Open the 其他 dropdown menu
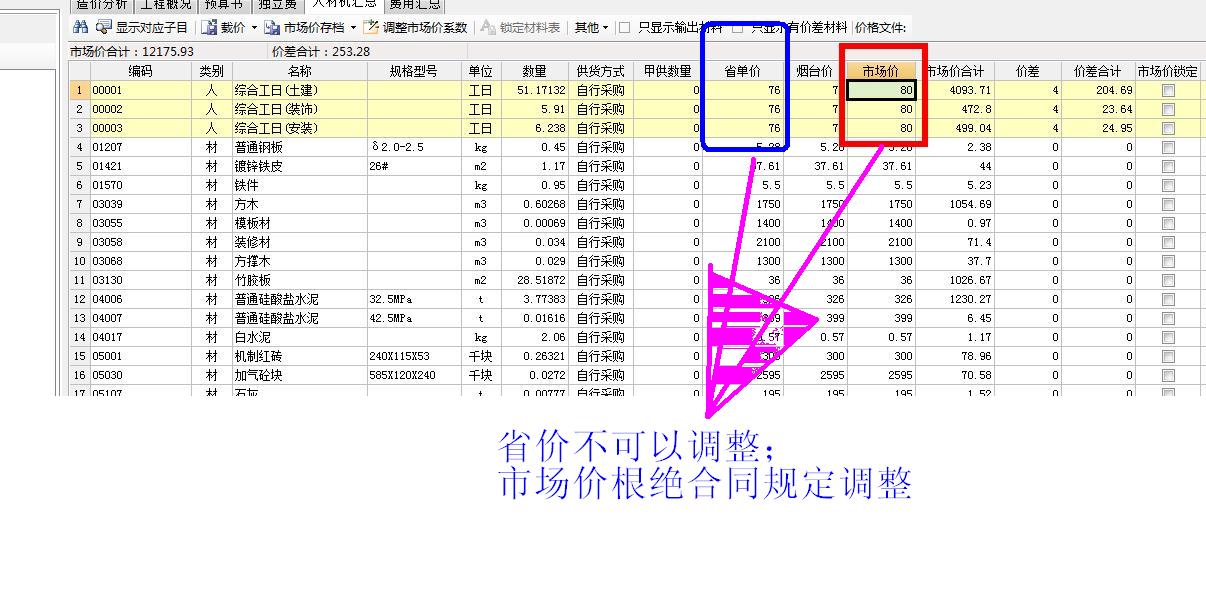The image size is (1206, 600). (x=591, y=27)
